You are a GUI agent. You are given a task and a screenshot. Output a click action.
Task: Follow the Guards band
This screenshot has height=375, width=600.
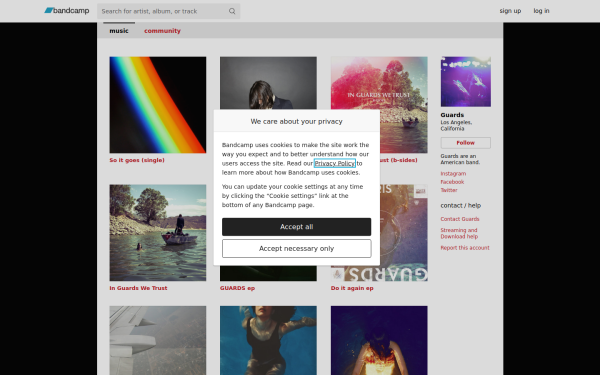point(466,143)
